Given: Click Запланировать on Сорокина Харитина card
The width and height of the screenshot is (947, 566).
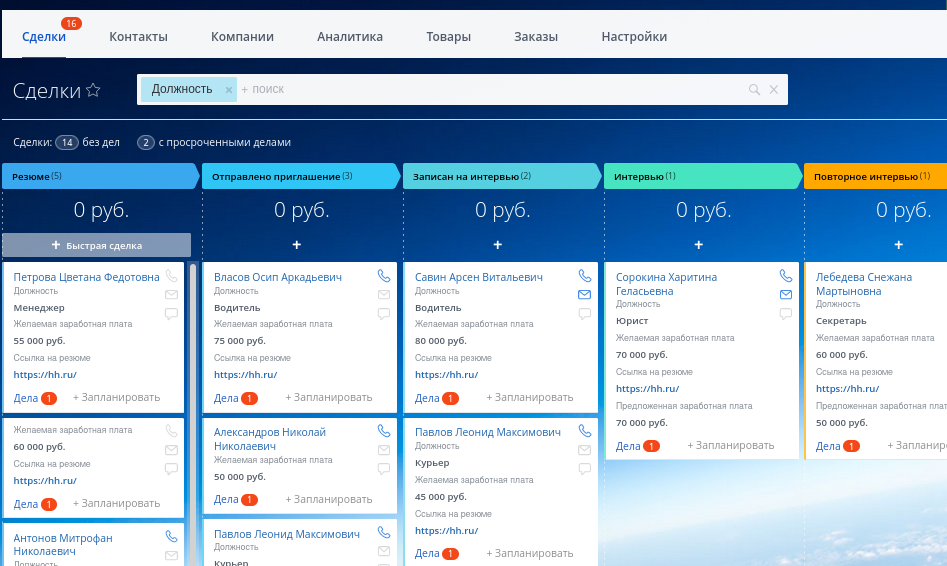Looking at the screenshot, I should coord(731,445).
